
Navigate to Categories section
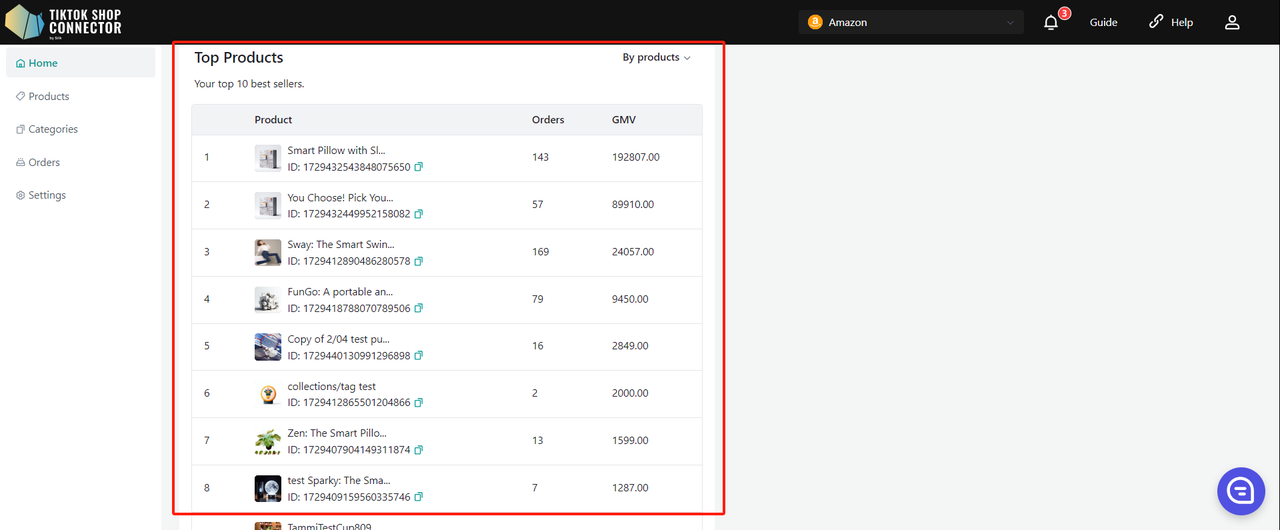[52, 129]
